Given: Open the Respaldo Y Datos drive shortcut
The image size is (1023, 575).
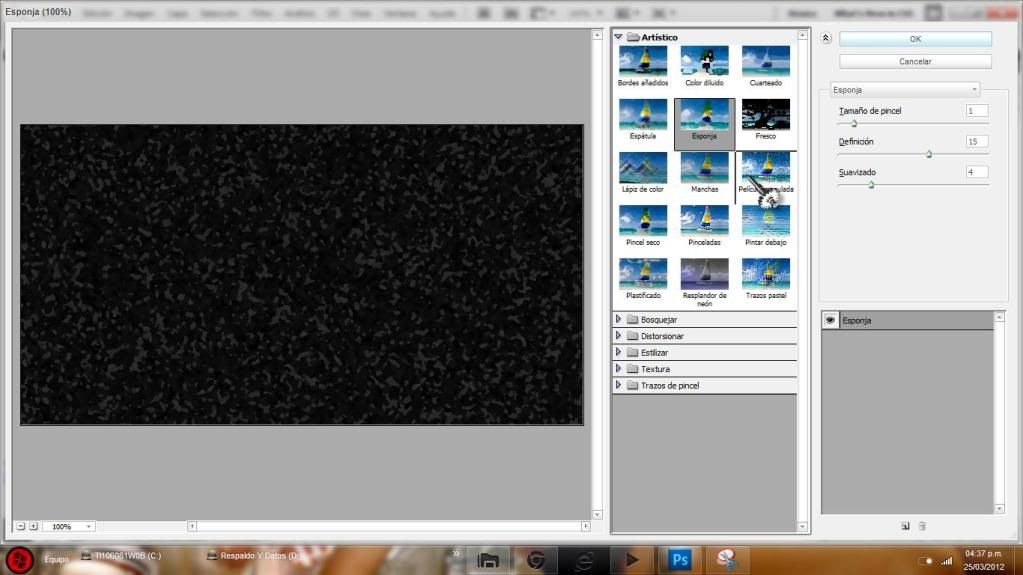Looking at the screenshot, I should coord(253,556).
